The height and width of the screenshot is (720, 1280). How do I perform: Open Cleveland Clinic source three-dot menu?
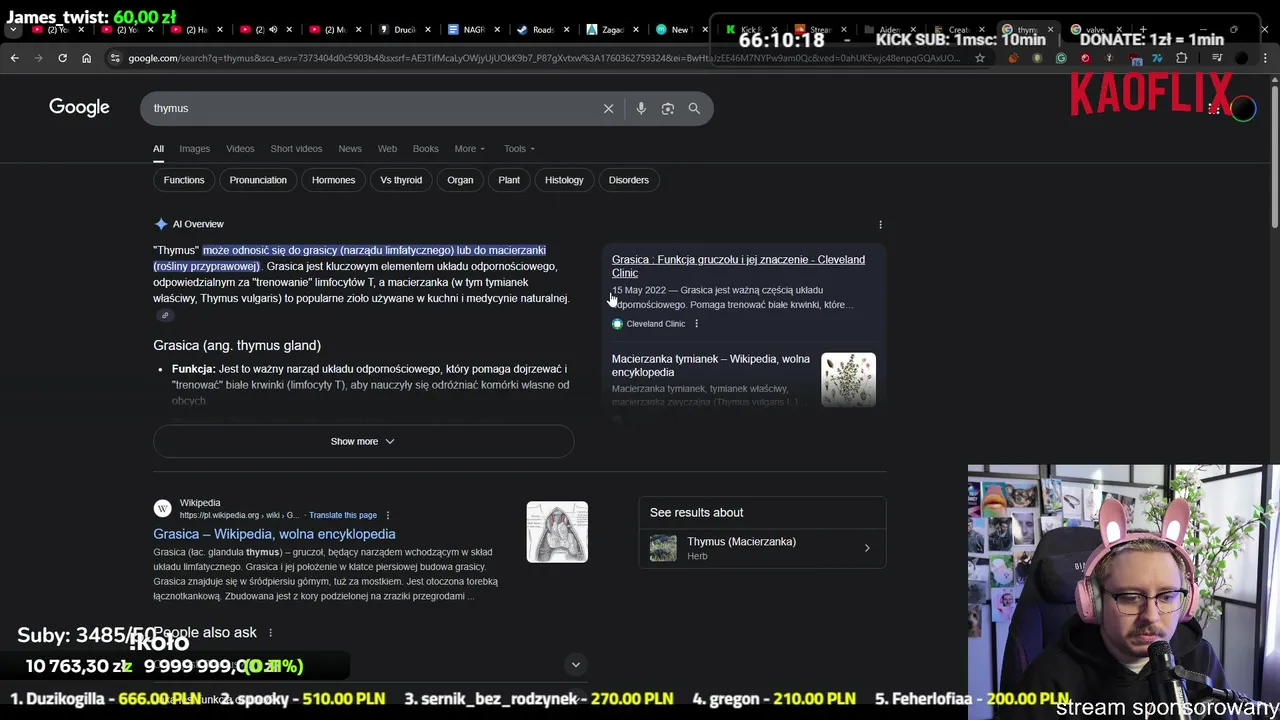point(696,324)
